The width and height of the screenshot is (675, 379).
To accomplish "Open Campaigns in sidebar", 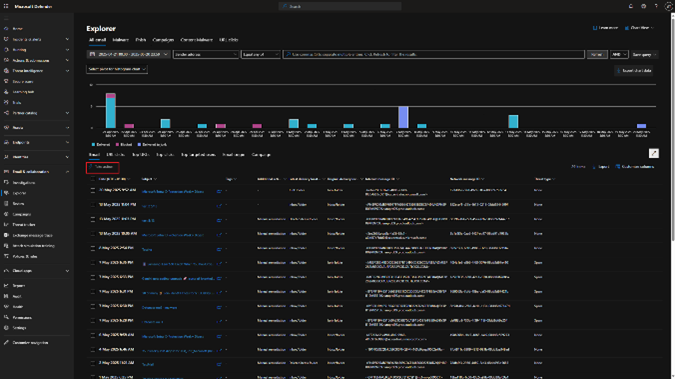I will click(22, 214).
